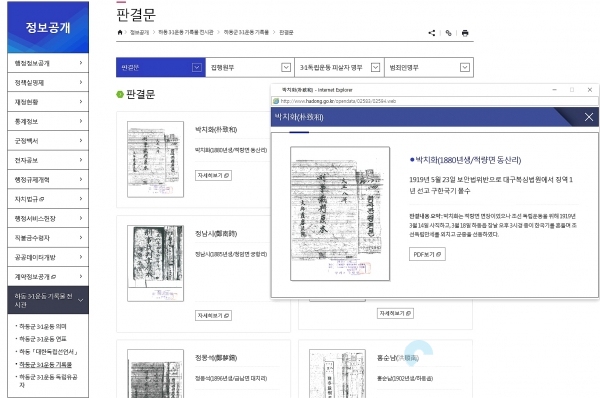Viewport: 600px width, 398px height.
Task: Select the 3·1독립운동 피살자 명부 tab
Action: click(x=339, y=67)
